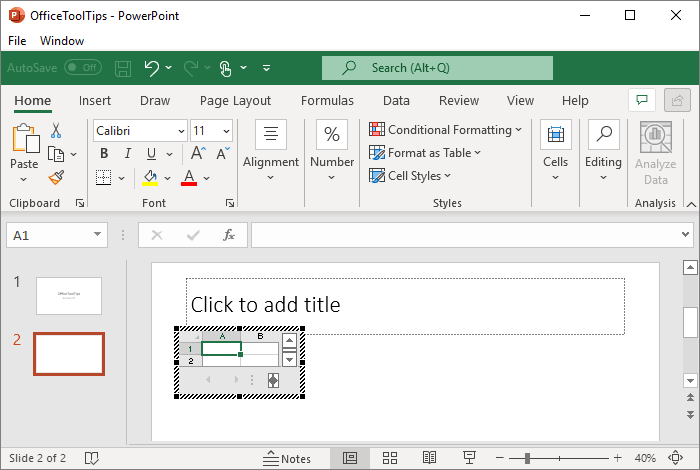The width and height of the screenshot is (700, 470).
Task: Switch to the Data tab
Action: 396,100
